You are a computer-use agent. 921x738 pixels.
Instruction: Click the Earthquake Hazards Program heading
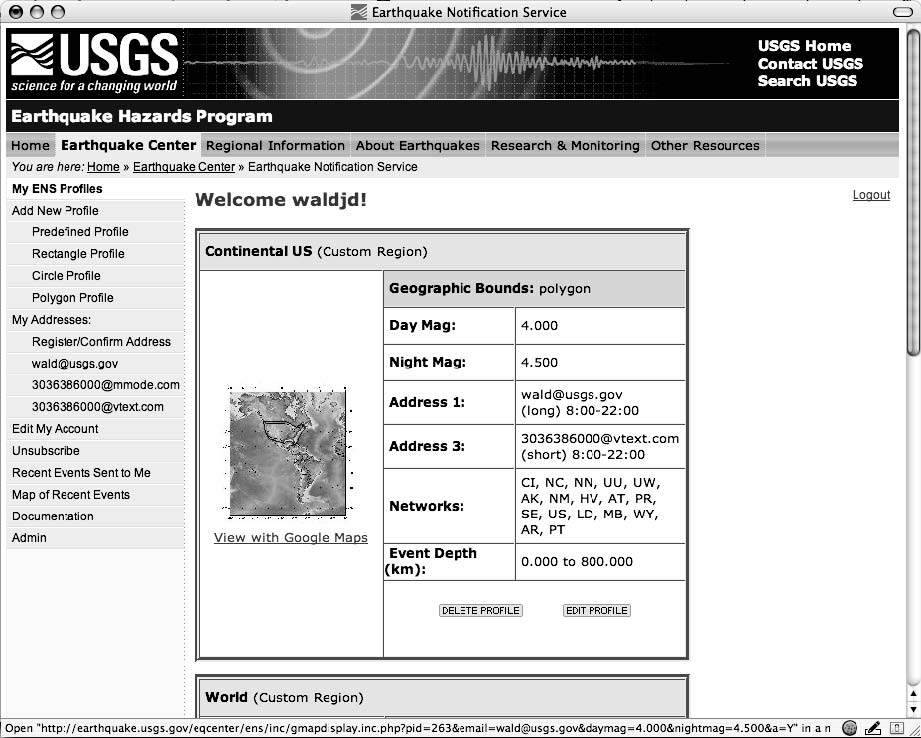click(x=142, y=116)
